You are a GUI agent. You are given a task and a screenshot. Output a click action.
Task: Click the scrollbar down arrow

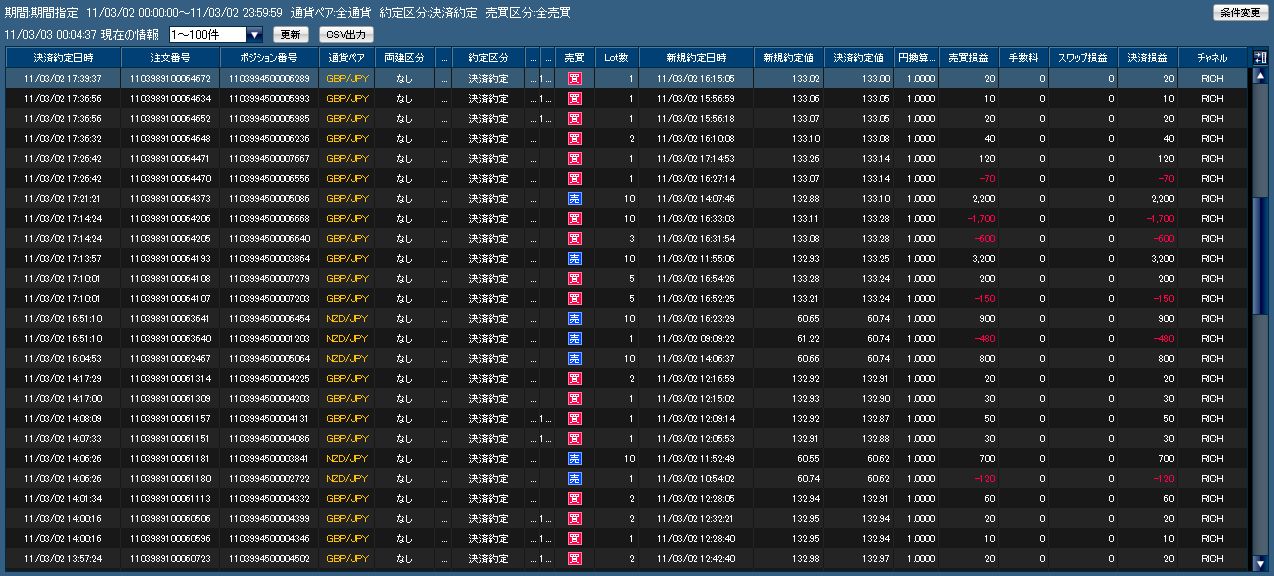(x=1260, y=564)
